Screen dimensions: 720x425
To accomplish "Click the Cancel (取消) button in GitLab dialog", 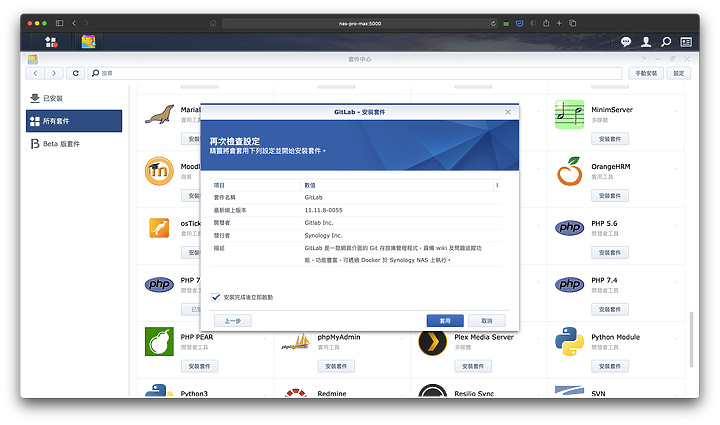I will point(487,321).
